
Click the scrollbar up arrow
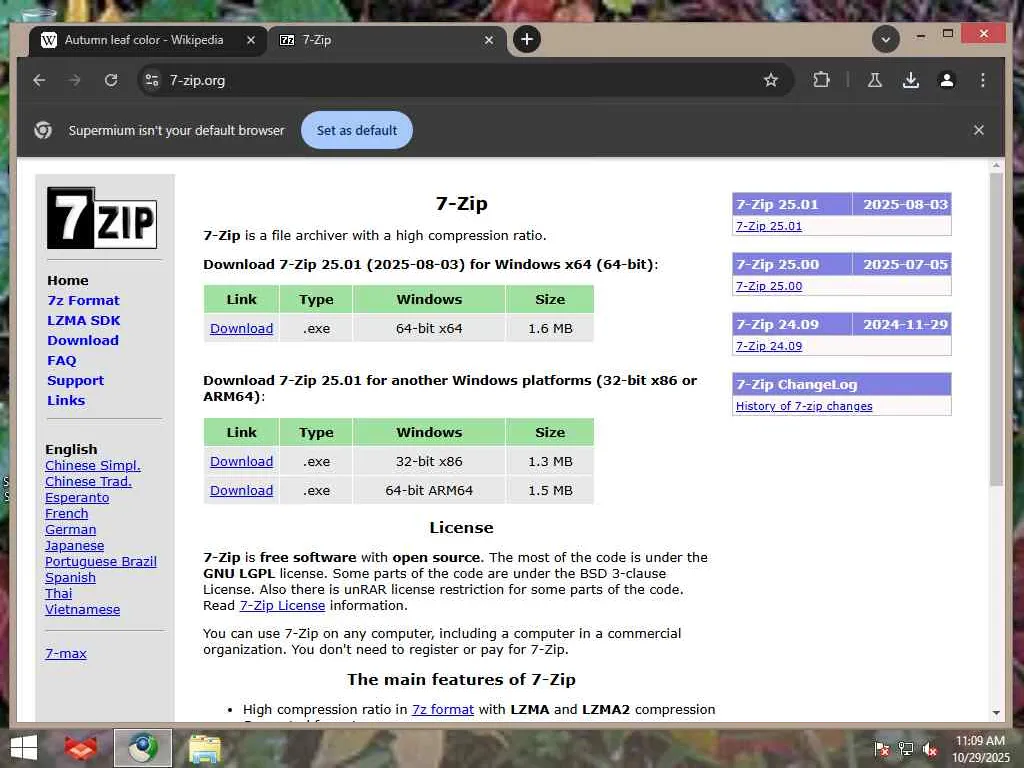[995, 167]
